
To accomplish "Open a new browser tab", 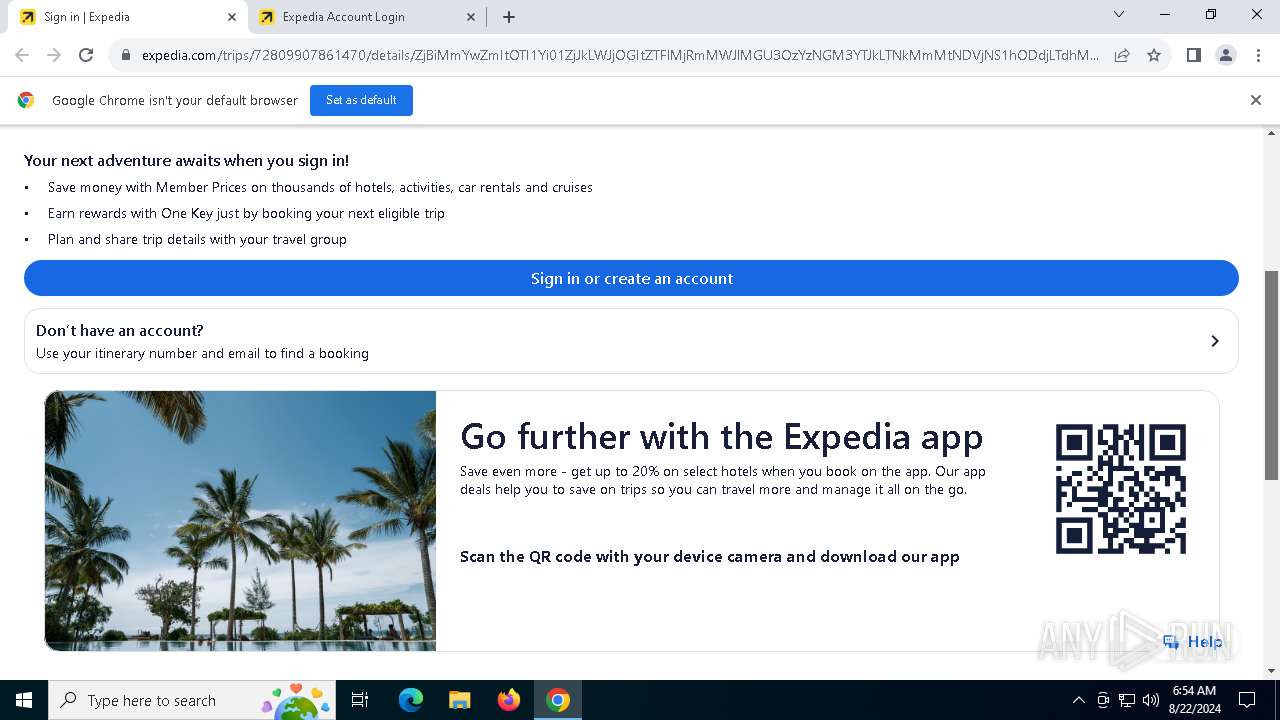I will tap(509, 17).
